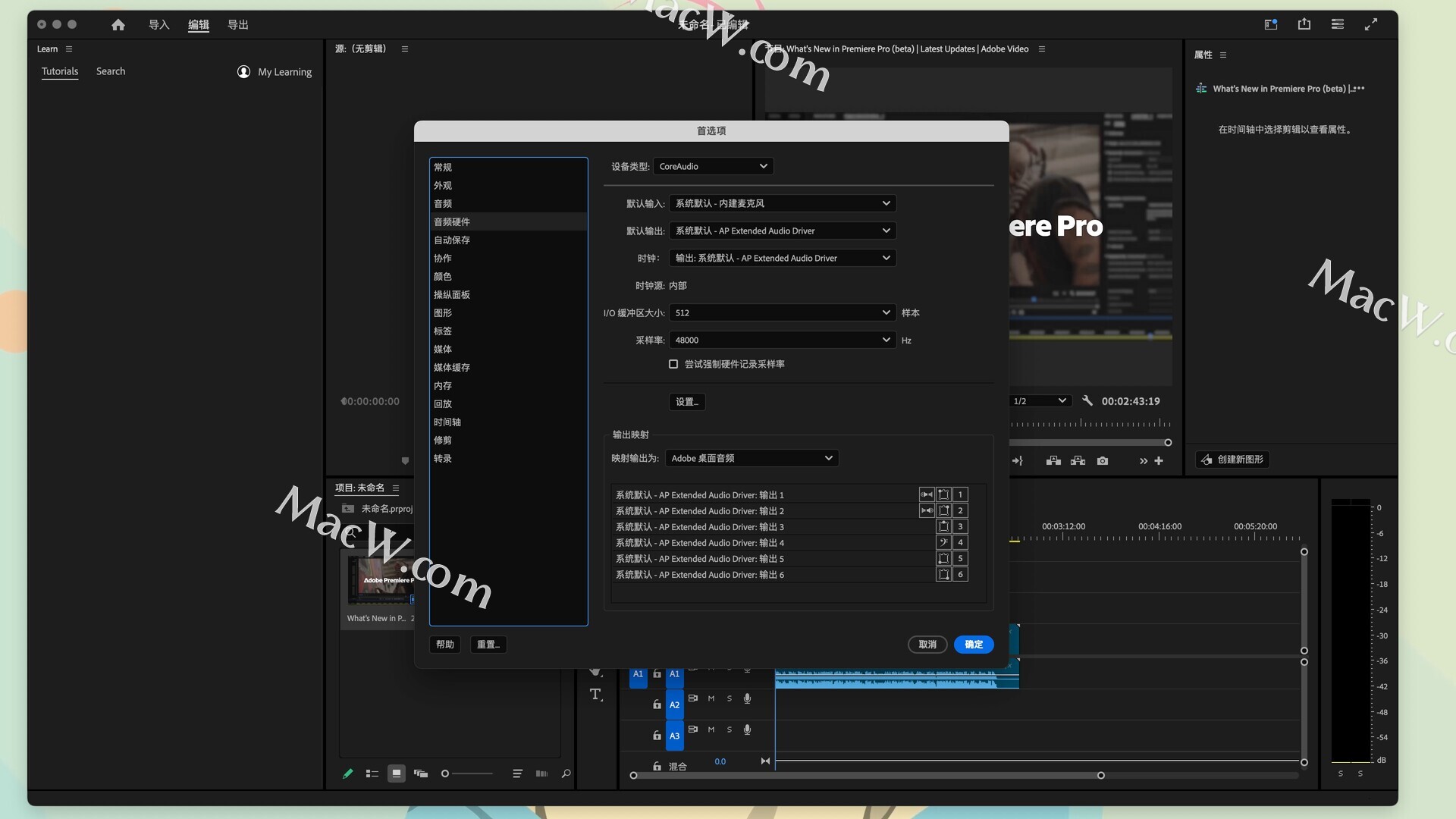Open the 时钟 dropdown
This screenshot has width=1456, height=819.
point(783,258)
